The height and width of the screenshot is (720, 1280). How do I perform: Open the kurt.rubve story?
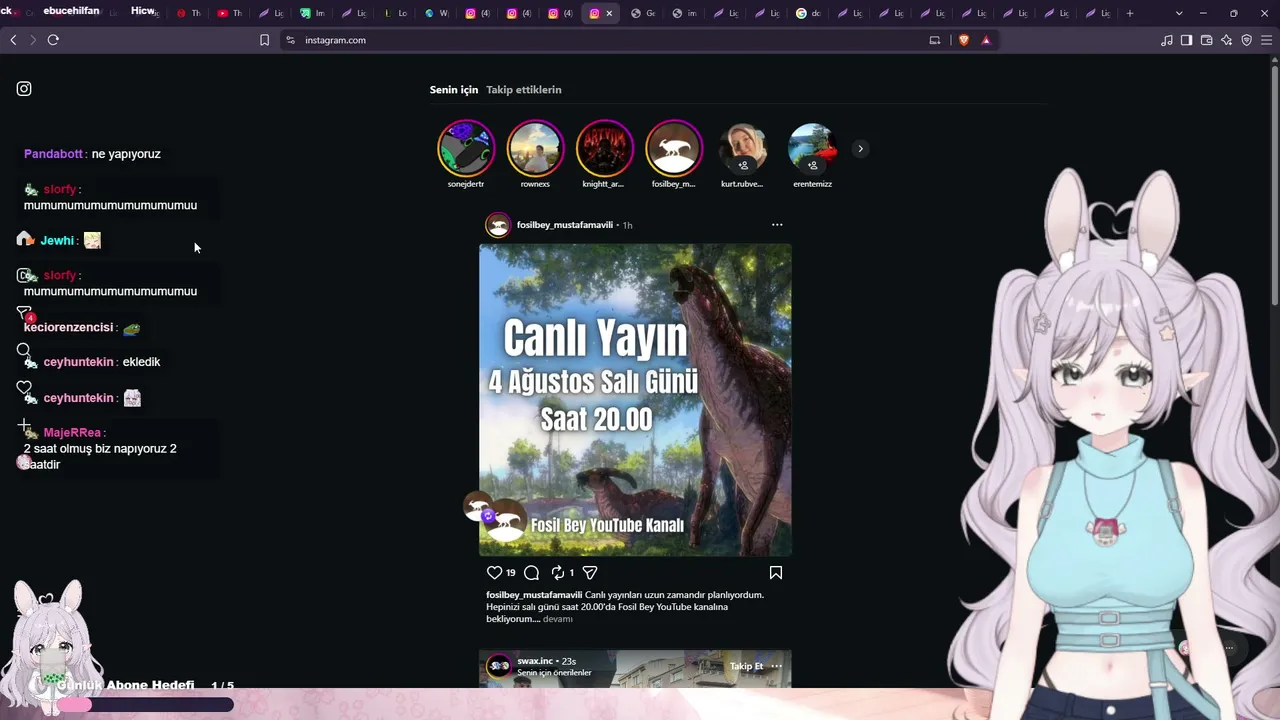(742, 149)
